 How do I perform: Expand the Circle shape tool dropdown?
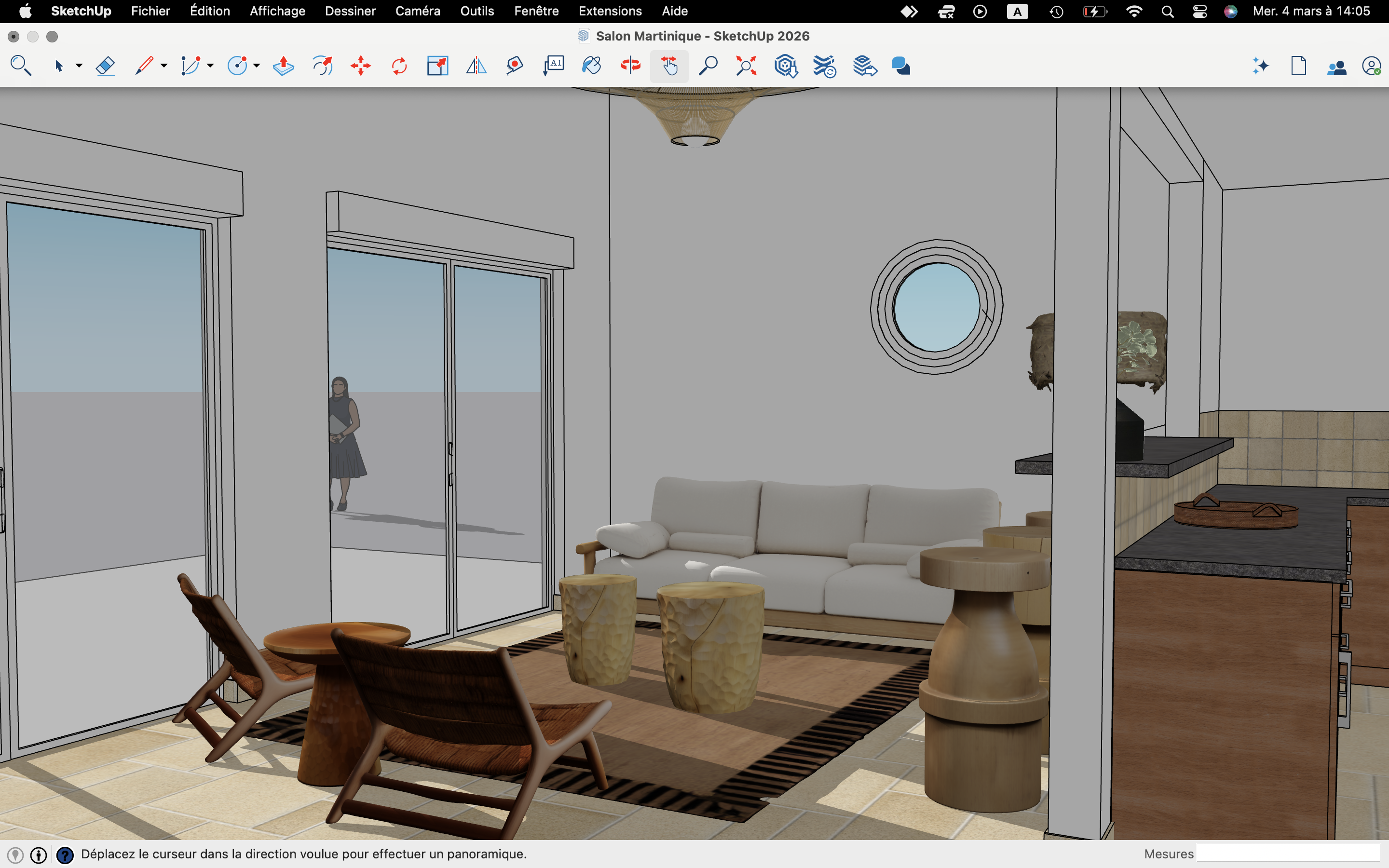pyautogui.click(x=257, y=66)
